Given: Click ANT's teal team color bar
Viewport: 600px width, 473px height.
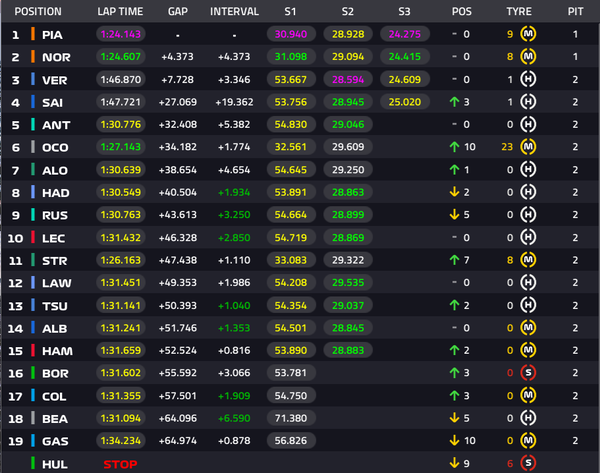Looking at the screenshot, I should [x=33, y=124].
